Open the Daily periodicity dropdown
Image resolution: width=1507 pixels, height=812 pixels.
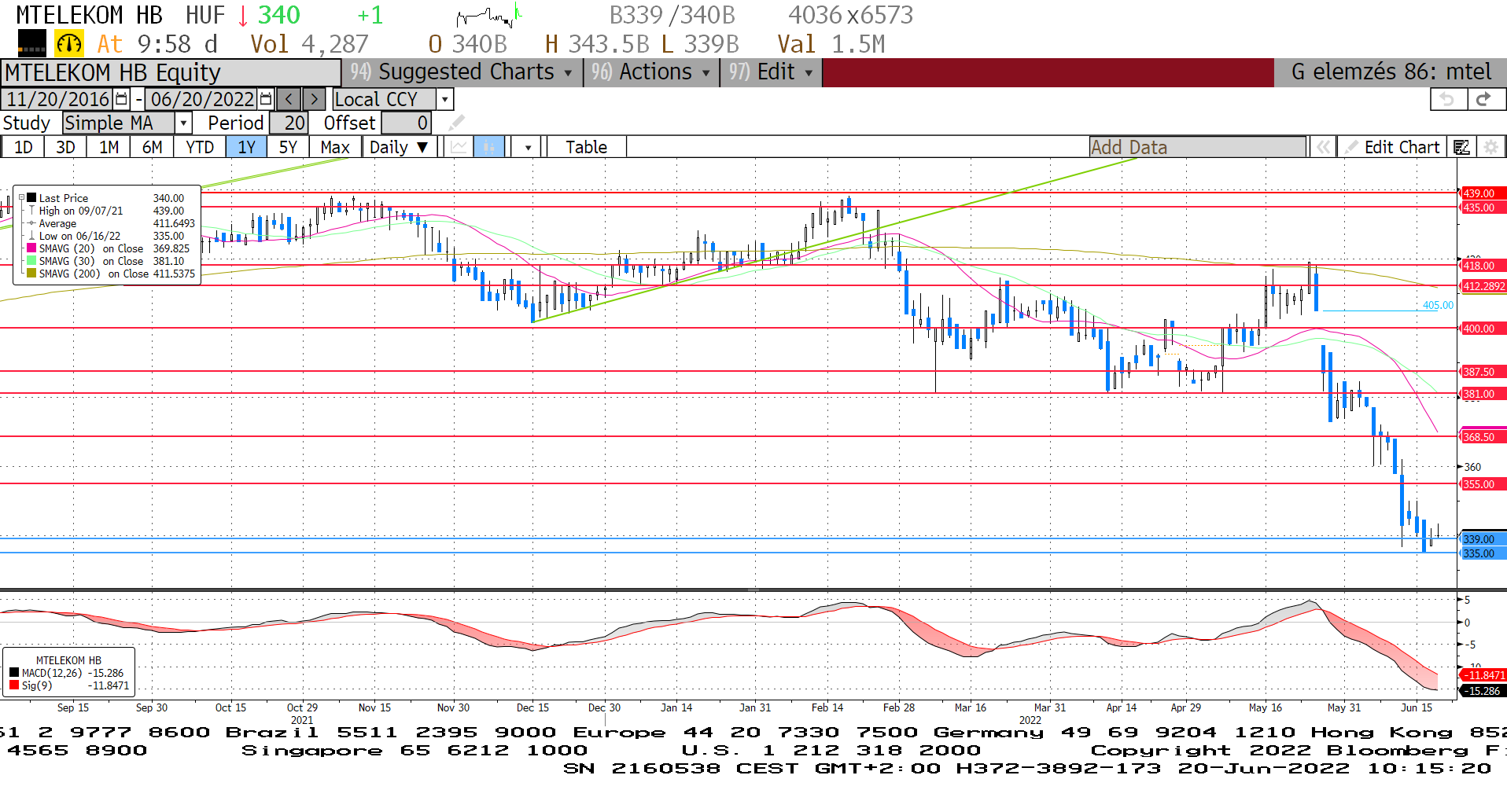pos(400,147)
